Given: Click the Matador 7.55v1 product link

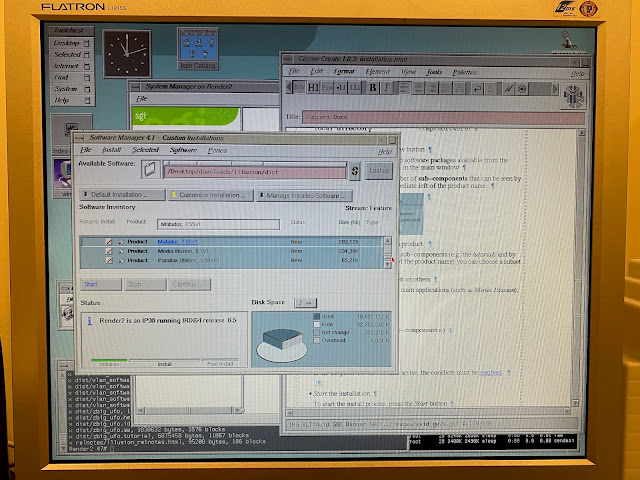Looking at the screenshot, I should [177, 242].
